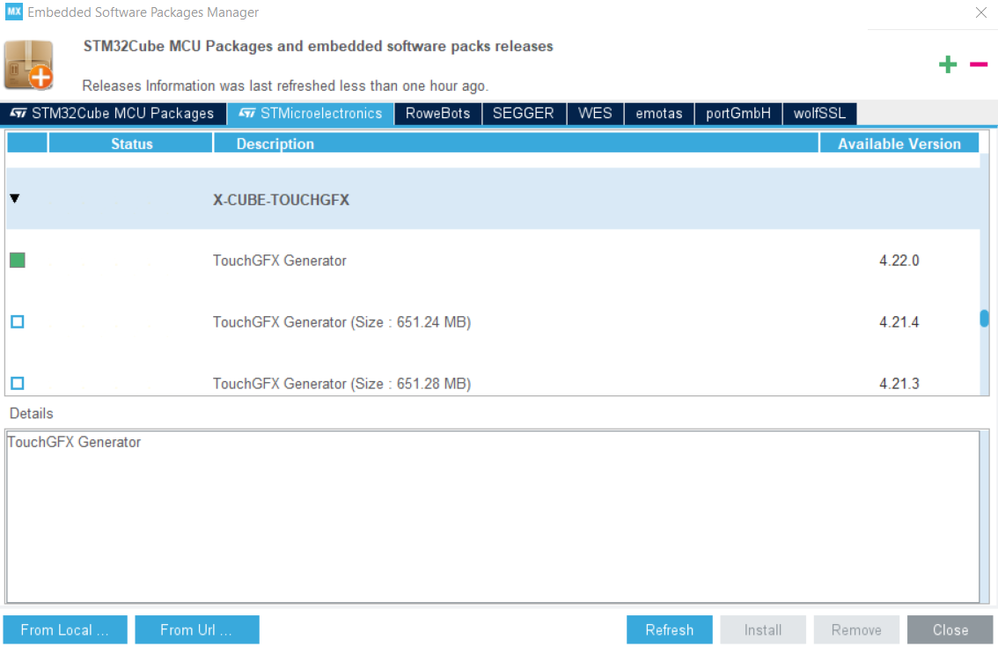Switch to STM32Cube MCU Packages tab
This screenshot has height=648, width=998.
(x=113, y=113)
